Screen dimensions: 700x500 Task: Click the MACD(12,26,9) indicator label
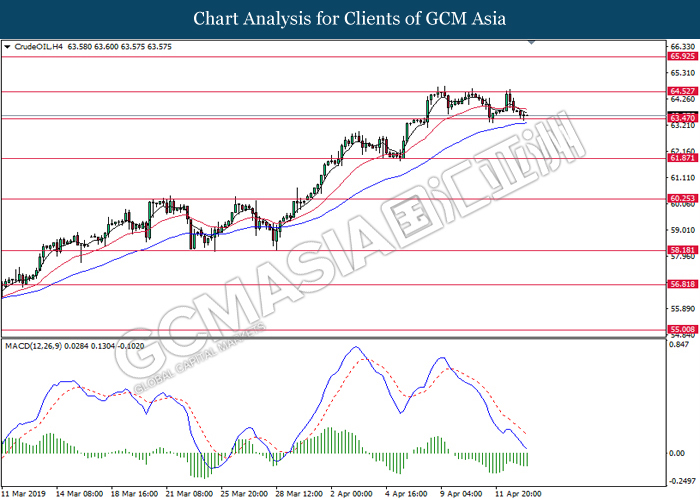33,346
